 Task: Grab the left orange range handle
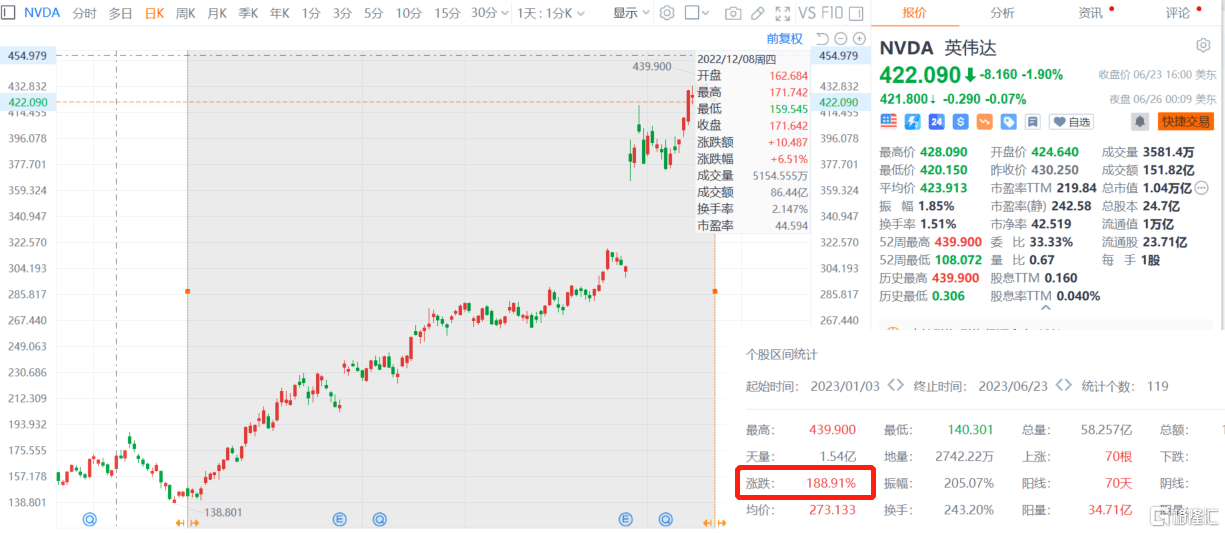click(x=187, y=291)
